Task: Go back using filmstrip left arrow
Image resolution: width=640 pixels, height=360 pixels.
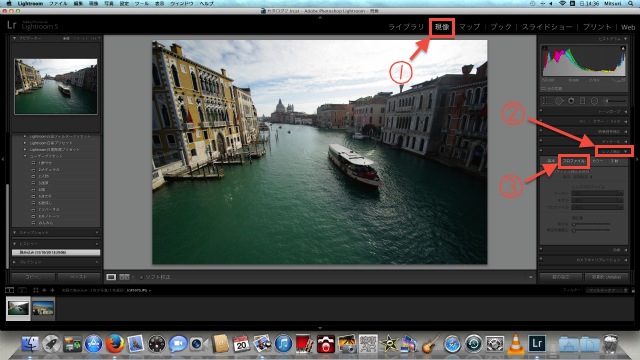Action: [x=44, y=290]
